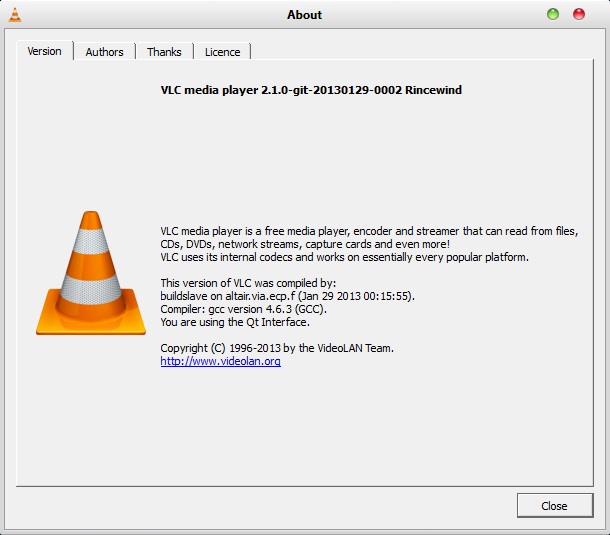This screenshot has width=610, height=535.
Task: Open the Thanks tab
Action: [164, 52]
